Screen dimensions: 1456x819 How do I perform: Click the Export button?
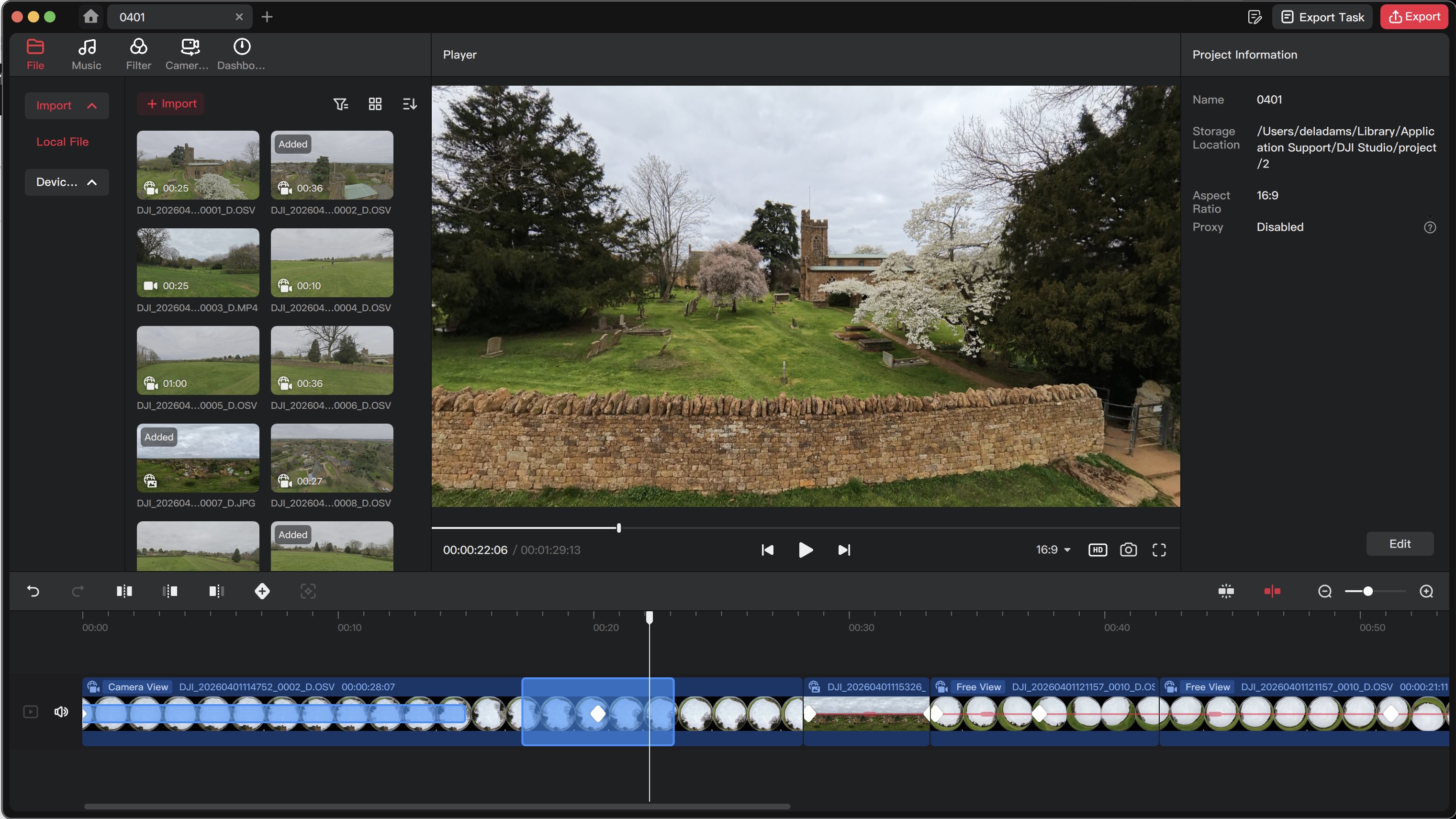pos(1413,16)
